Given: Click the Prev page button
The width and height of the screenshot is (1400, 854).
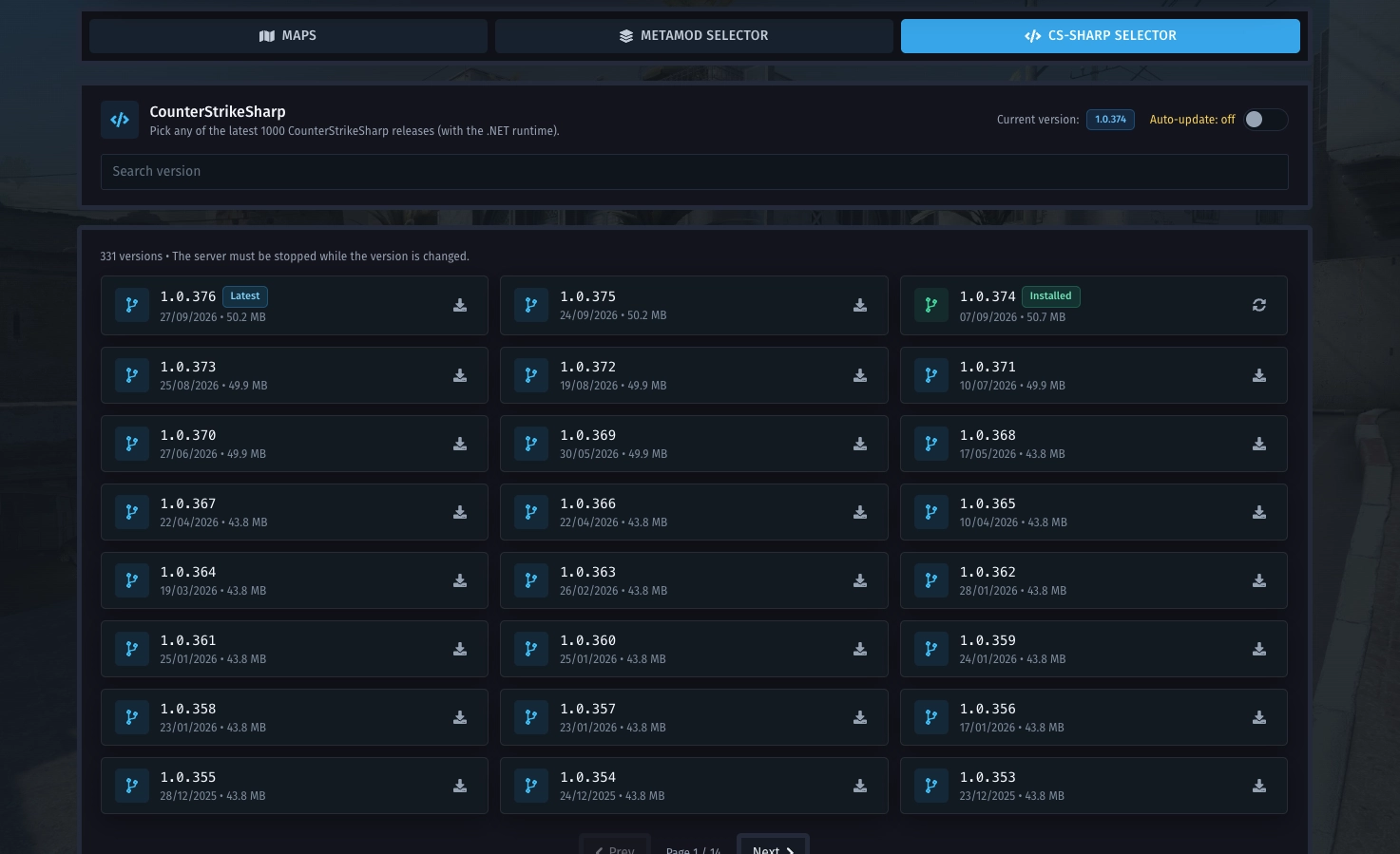Looking at the screenshot, I should pos(615,845).
